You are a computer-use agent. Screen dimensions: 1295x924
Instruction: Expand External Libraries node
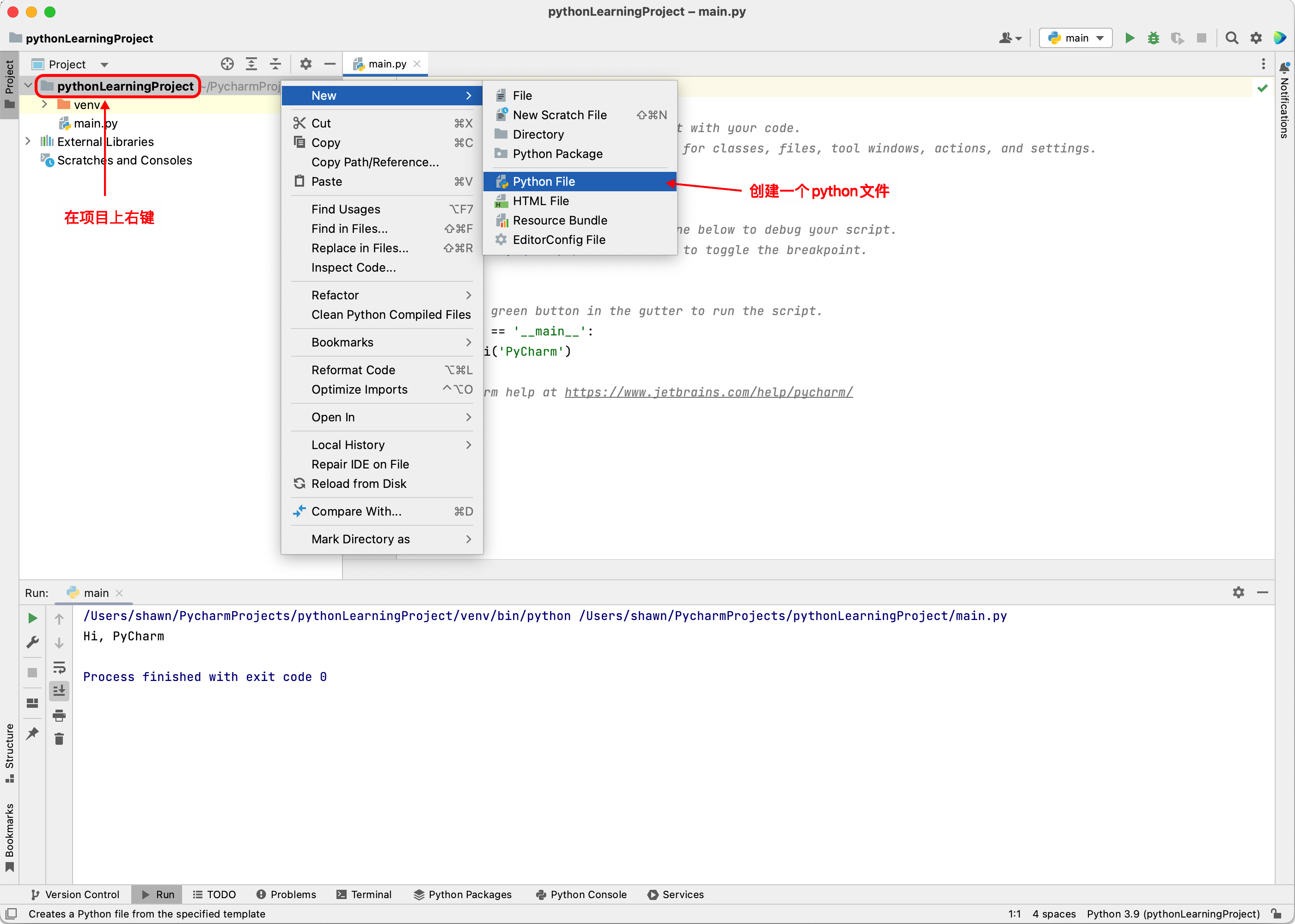point(28,142)
